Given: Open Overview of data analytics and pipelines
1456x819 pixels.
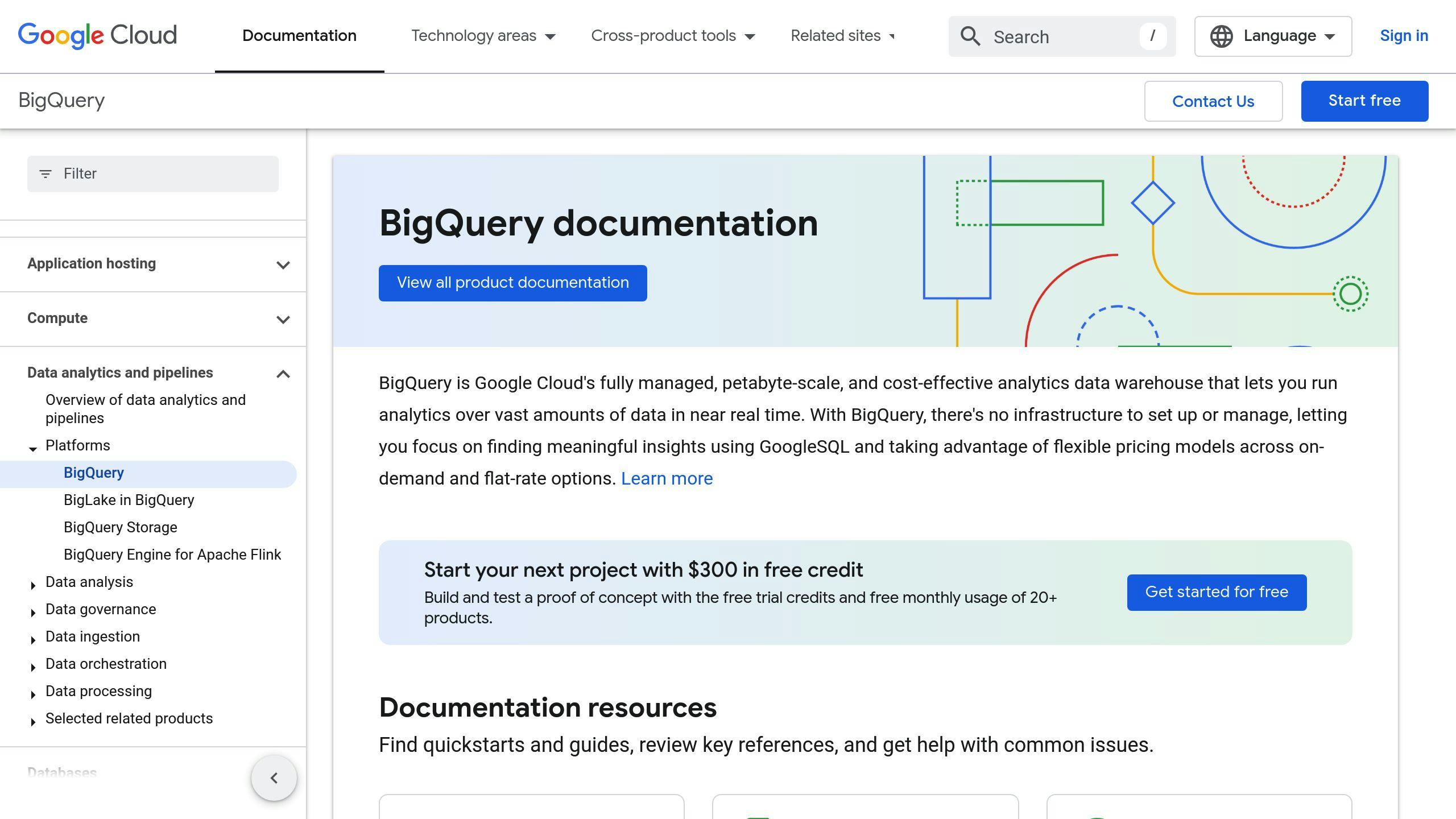Looking at the screenshot, I should tap(146, 409).
